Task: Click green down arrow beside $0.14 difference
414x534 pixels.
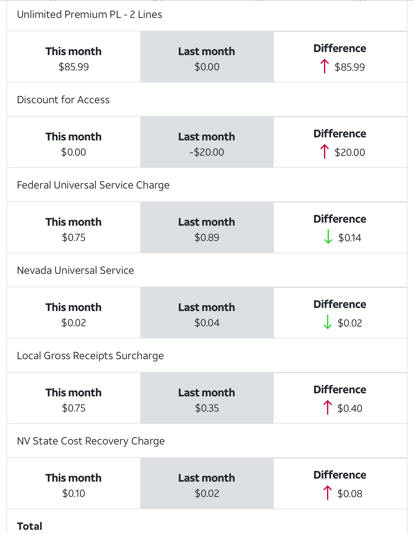Action: point(328,237)
